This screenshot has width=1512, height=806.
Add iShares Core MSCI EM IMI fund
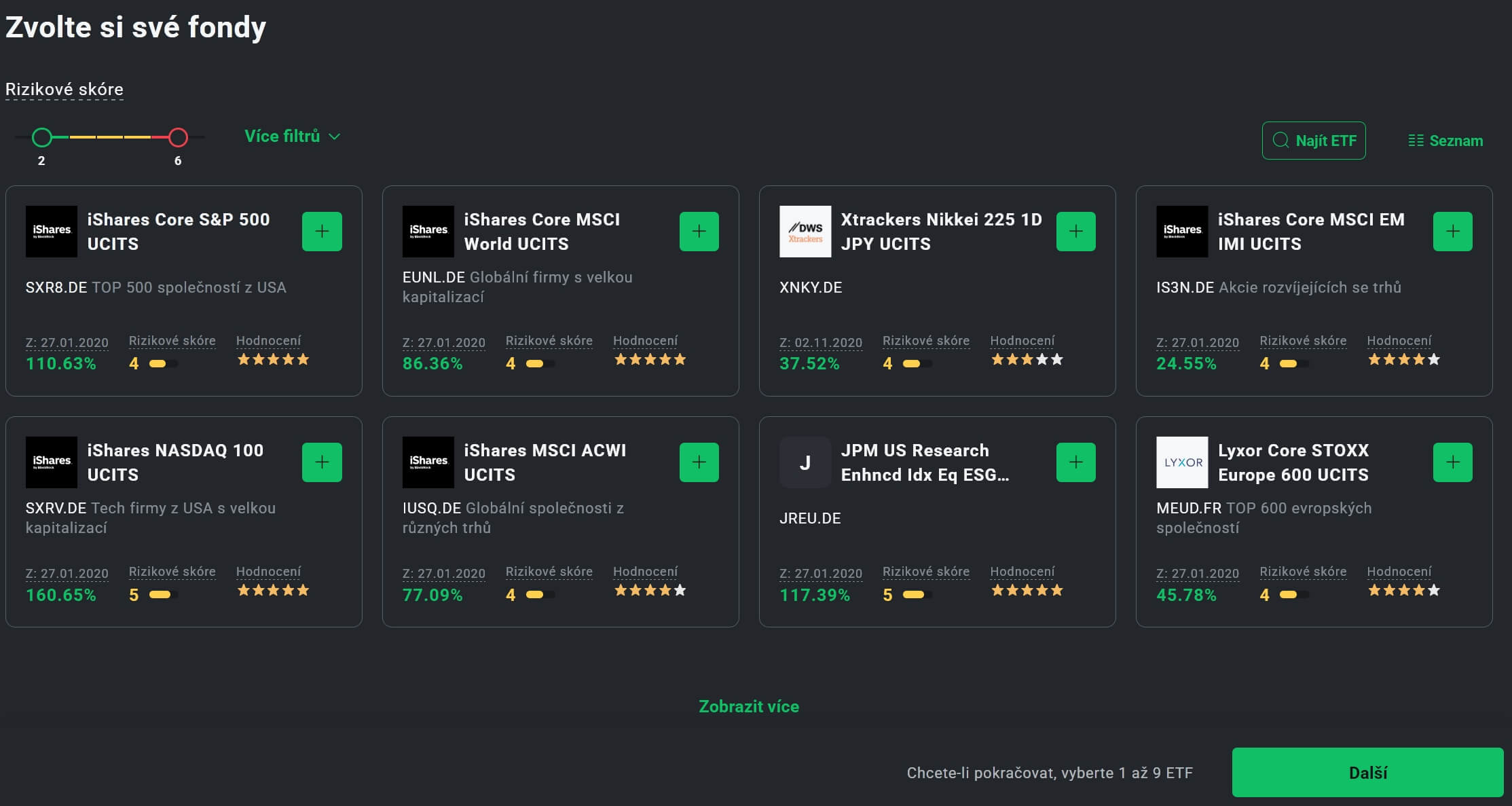tap(1452, 232)
